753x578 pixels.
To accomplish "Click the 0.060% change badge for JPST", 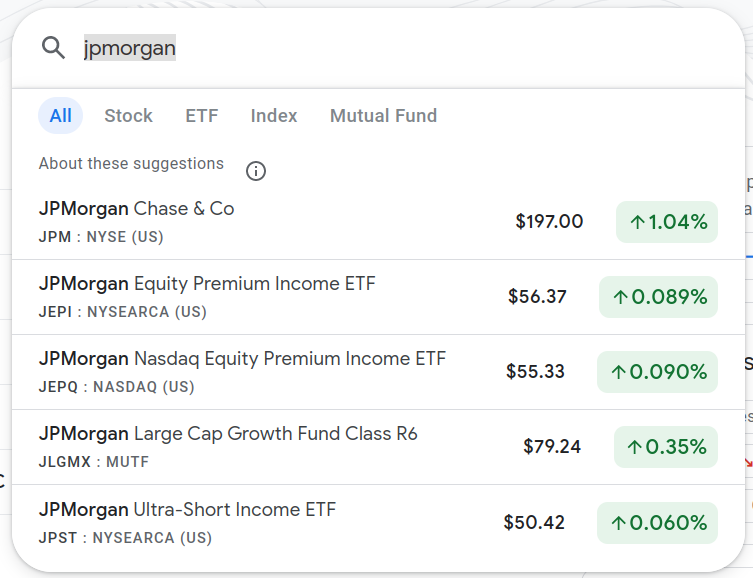I will coord(657,522).
